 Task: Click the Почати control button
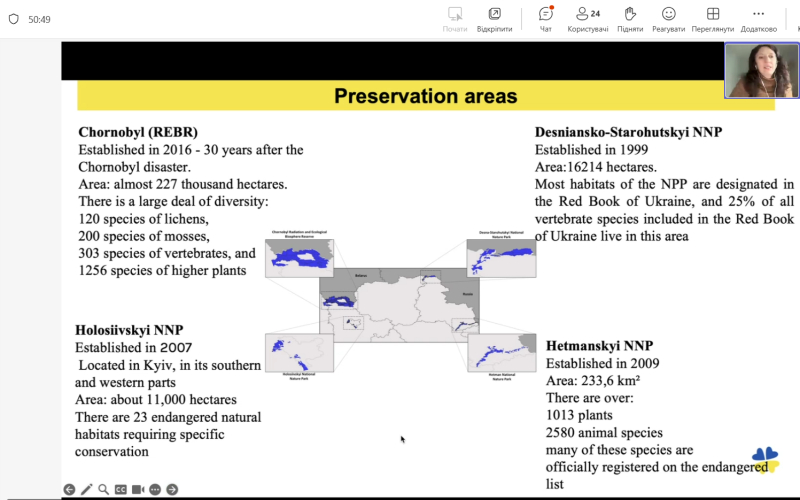click(455, 18)
